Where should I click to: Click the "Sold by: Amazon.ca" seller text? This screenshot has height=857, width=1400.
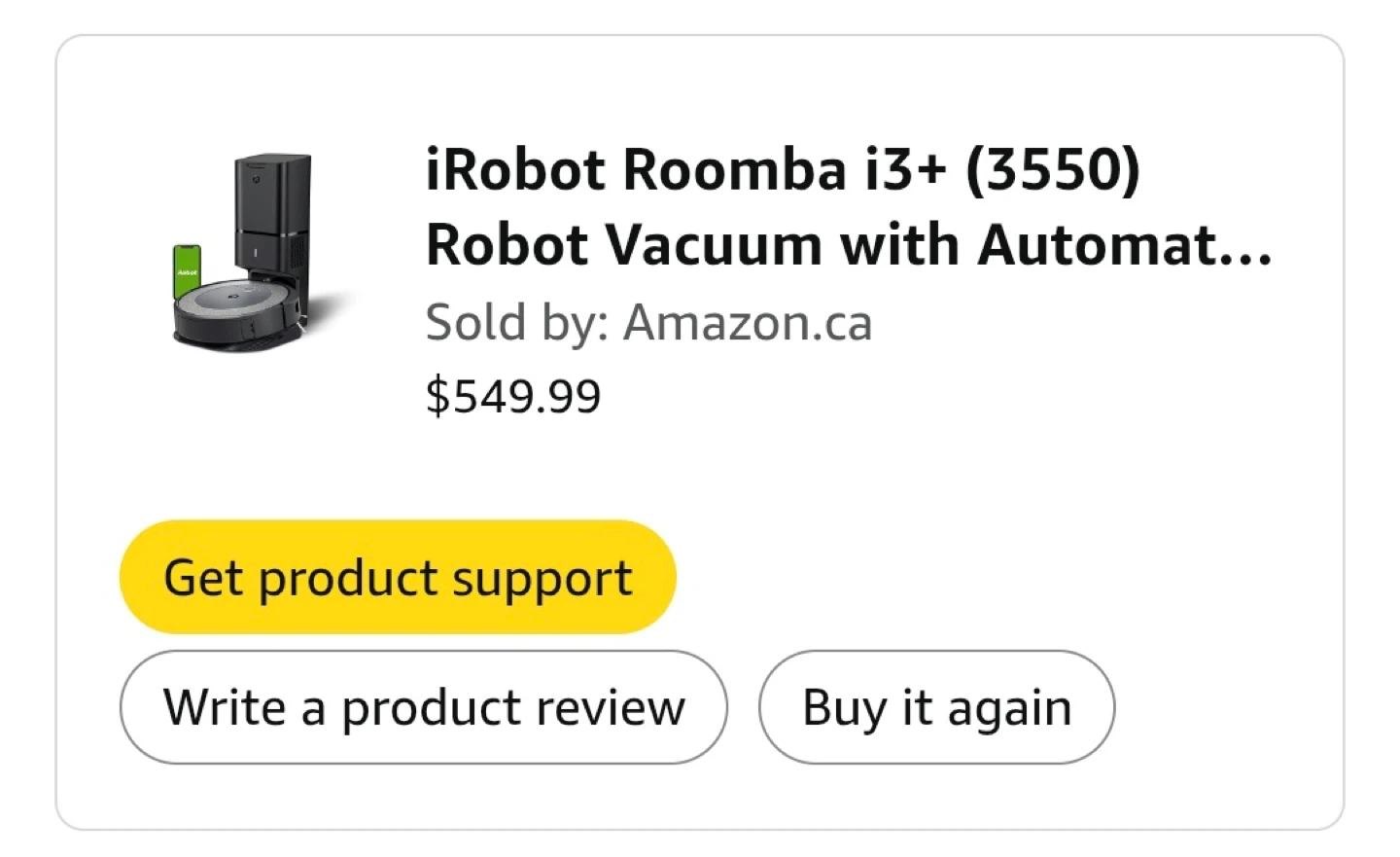pyautogui.click(x=648, y=322)
